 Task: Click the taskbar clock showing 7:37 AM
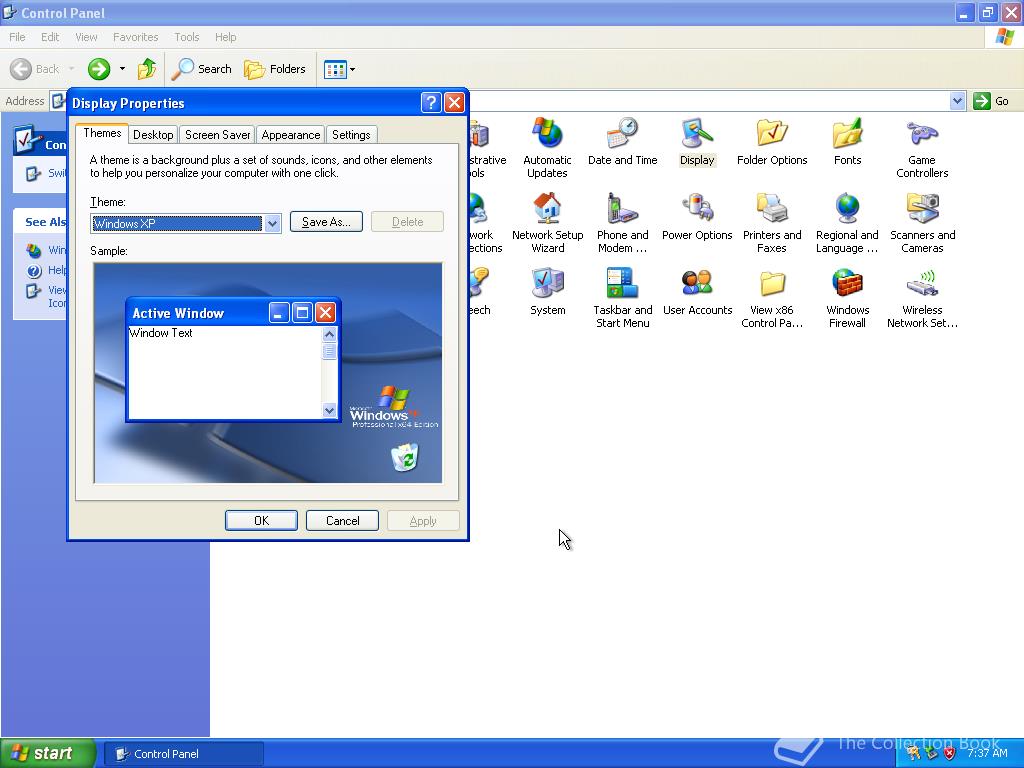[x=987, y=754]
